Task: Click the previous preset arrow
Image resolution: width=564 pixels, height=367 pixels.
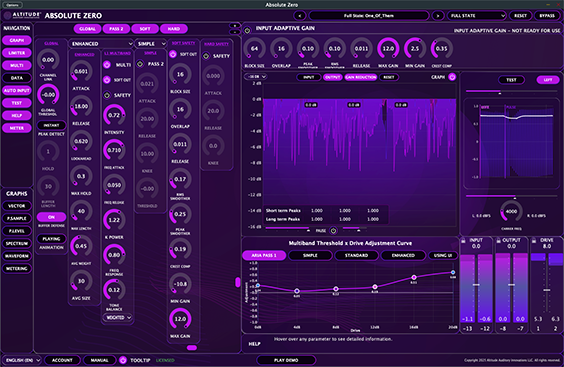Action: pos(300,16)
